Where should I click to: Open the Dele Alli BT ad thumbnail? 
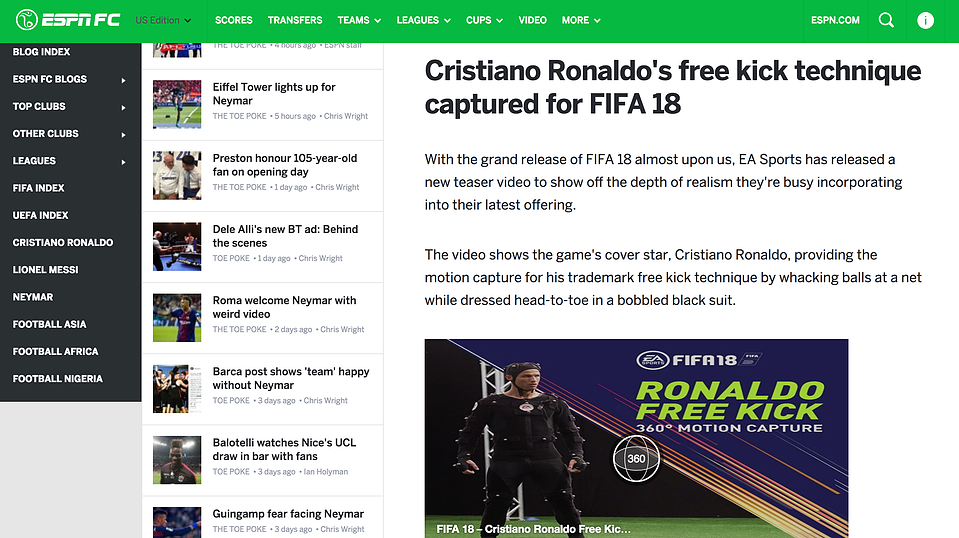[x=177, y=246]
